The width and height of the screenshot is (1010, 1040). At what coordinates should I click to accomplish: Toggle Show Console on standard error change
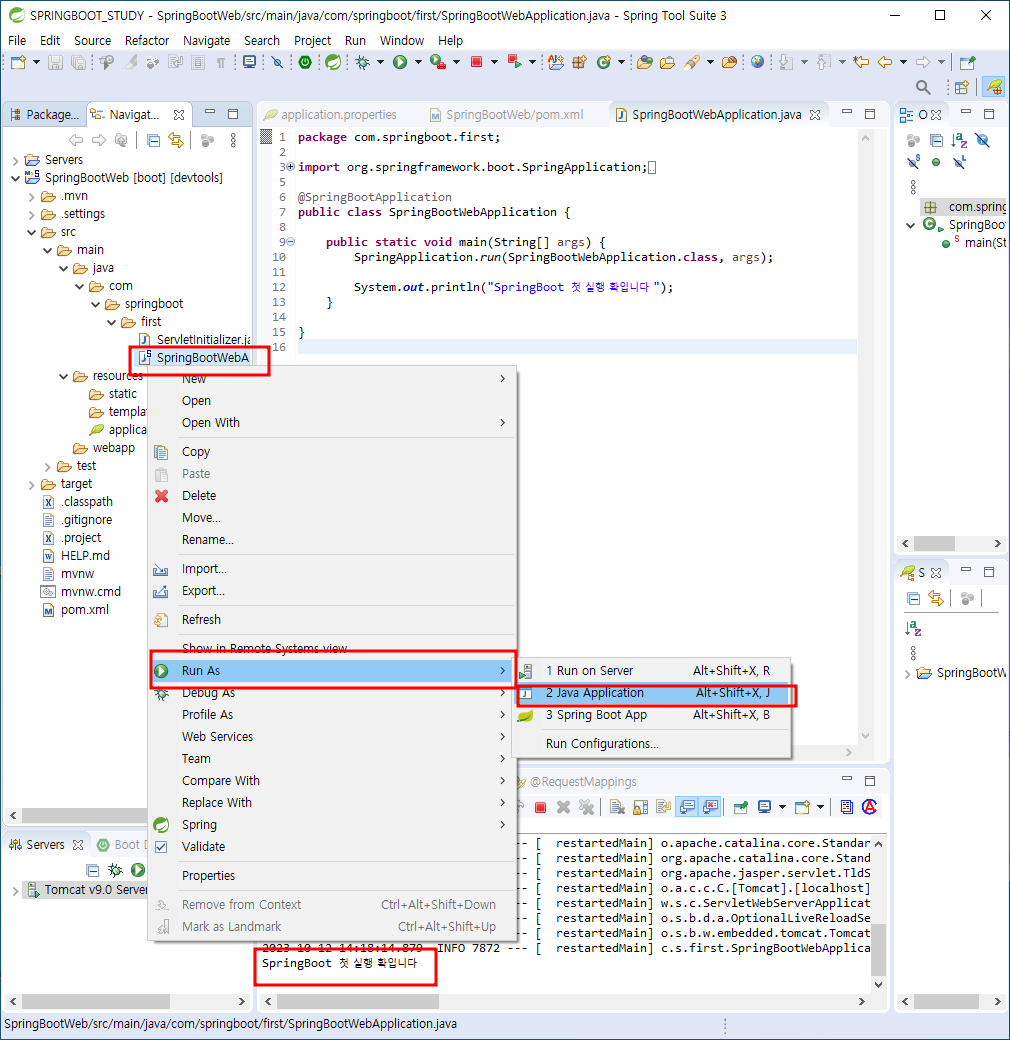710,807
